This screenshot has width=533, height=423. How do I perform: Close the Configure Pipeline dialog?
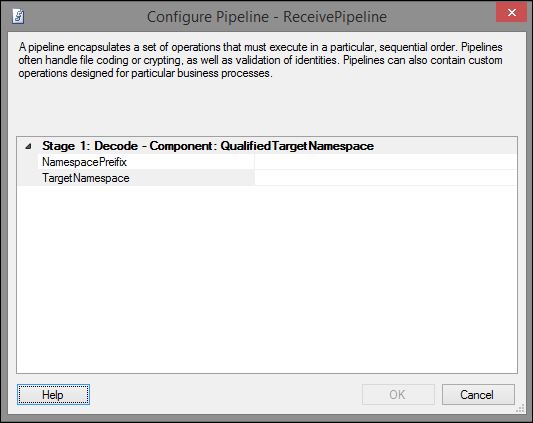511,13
